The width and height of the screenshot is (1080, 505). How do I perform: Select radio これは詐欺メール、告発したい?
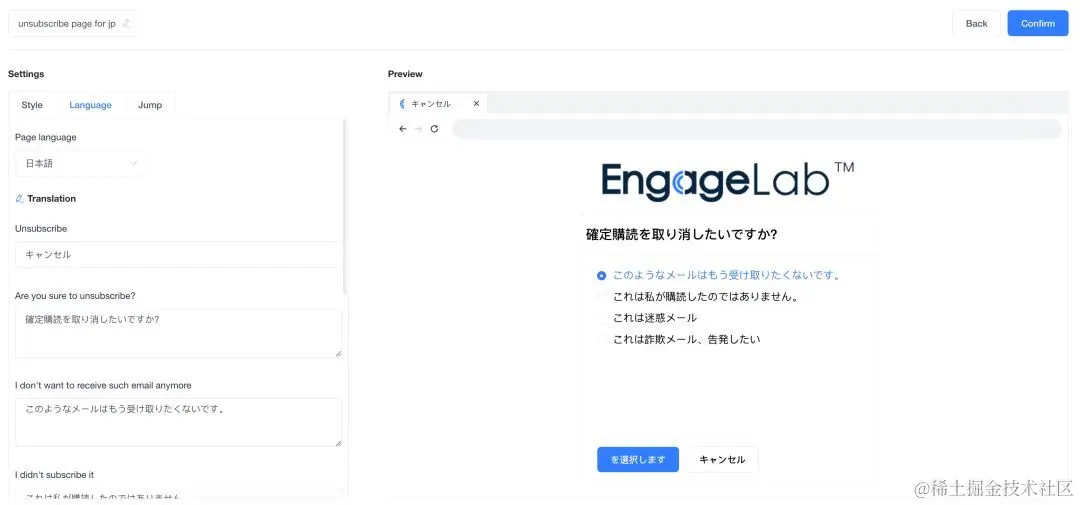pyautogui.click(x=601, y=340)
